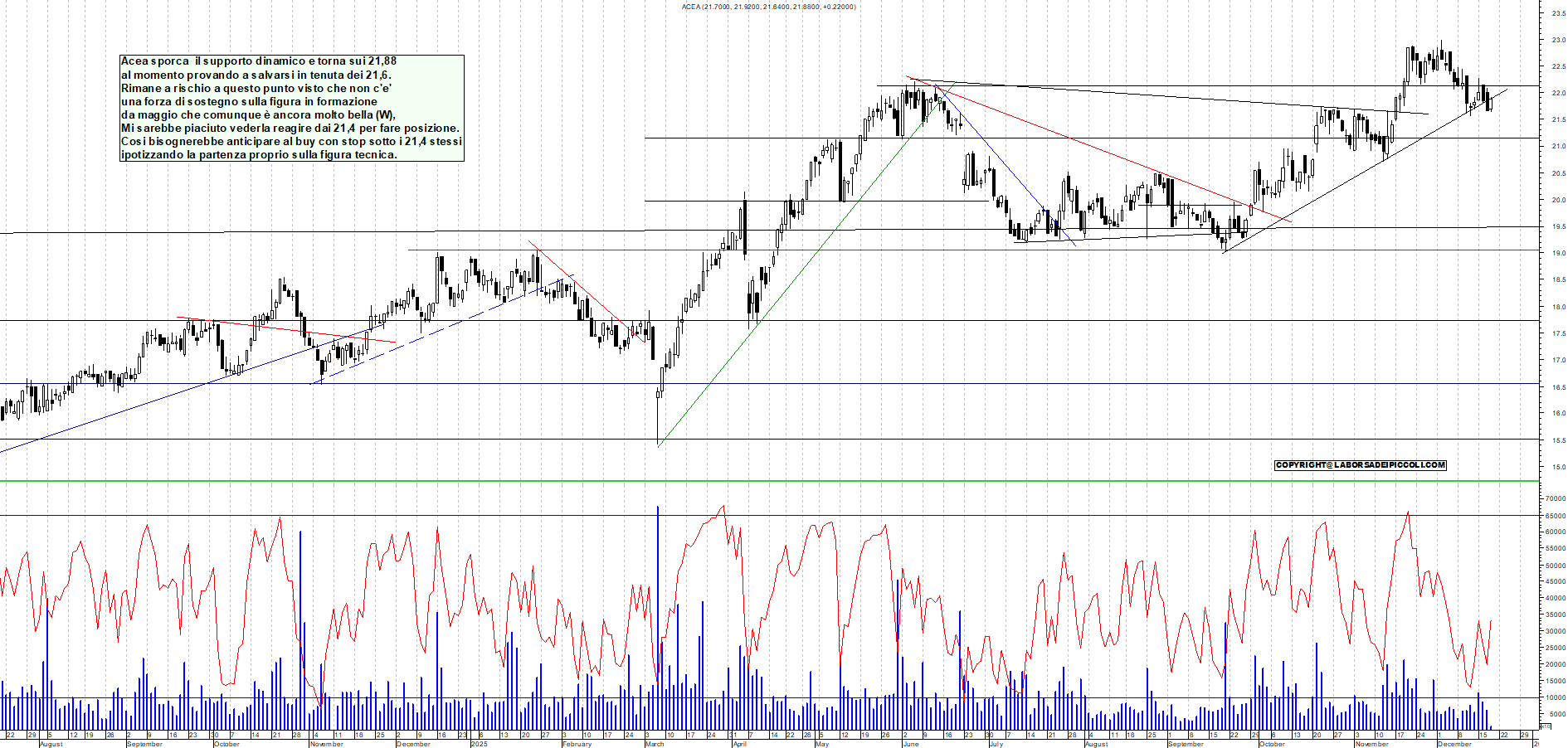Click the green horizontal line below price chart
Image resolution: width=1568 pixels, height=748 pixels.
(747, 481)
